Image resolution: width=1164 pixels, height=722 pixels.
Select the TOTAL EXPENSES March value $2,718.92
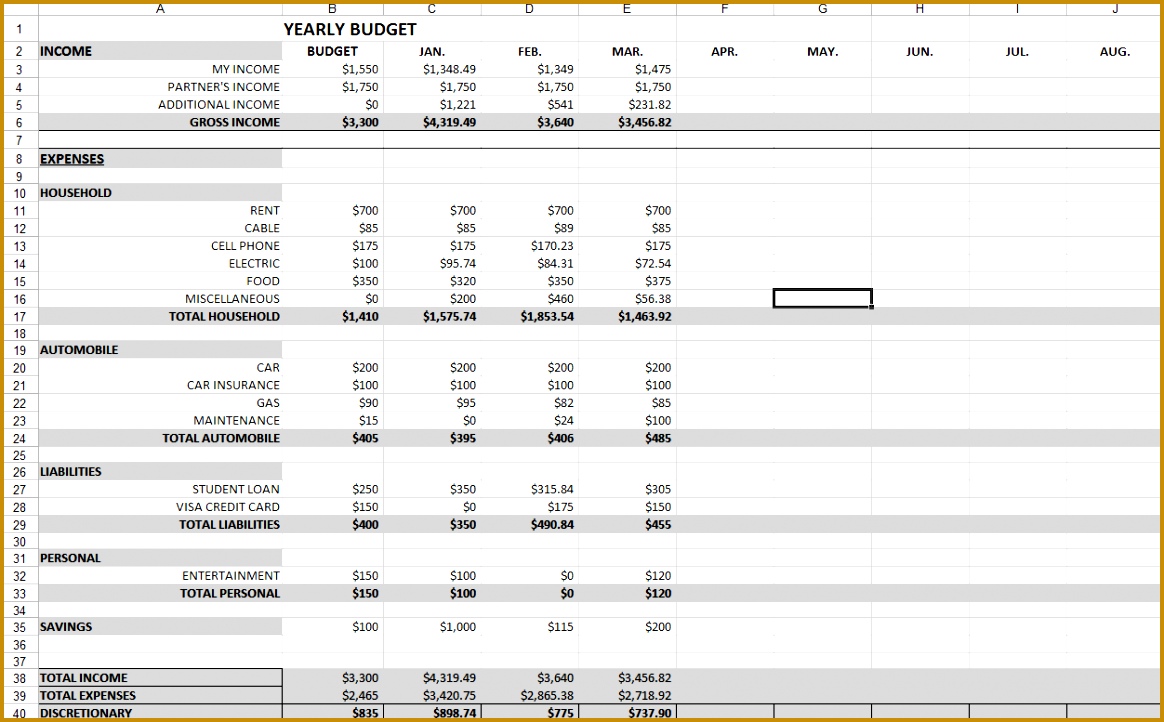(x=629, y=695)
